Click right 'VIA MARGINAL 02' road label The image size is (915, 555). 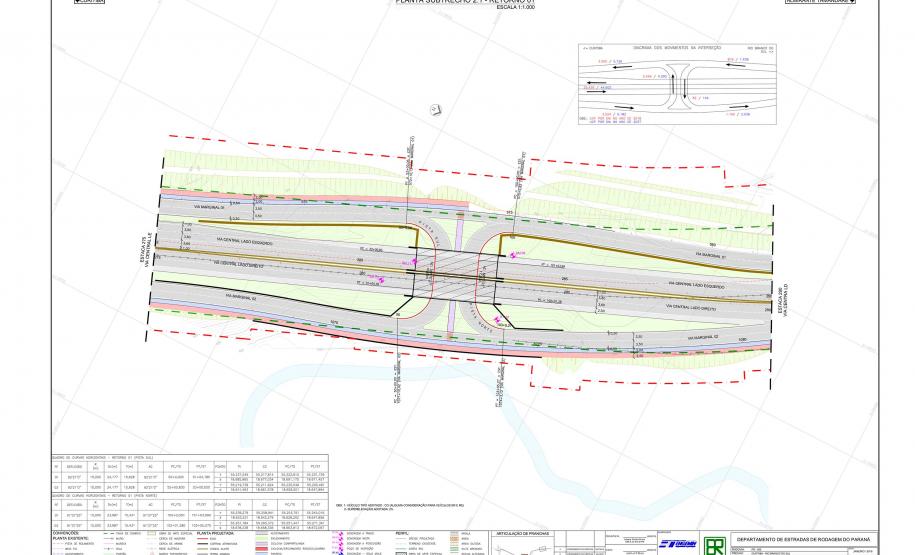point(703,337)
